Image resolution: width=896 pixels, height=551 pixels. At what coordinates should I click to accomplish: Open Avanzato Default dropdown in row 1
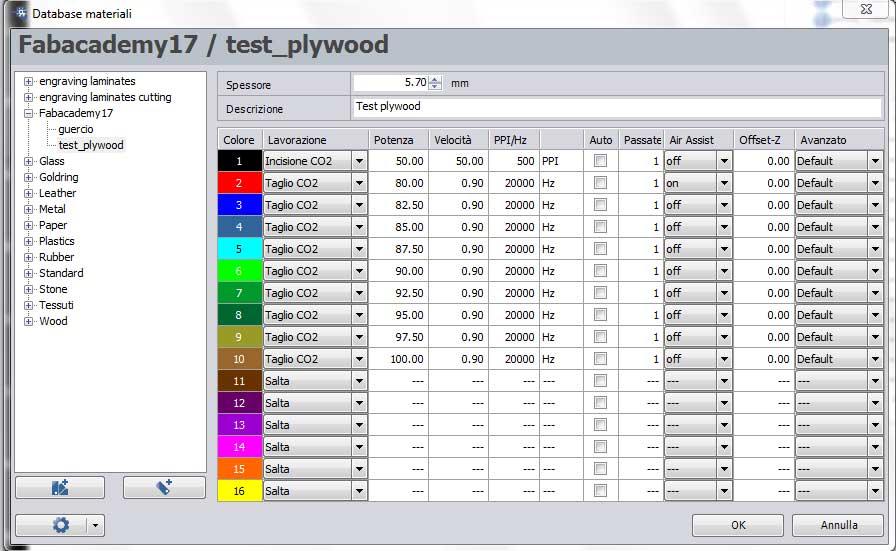click(x=875, y=161)
